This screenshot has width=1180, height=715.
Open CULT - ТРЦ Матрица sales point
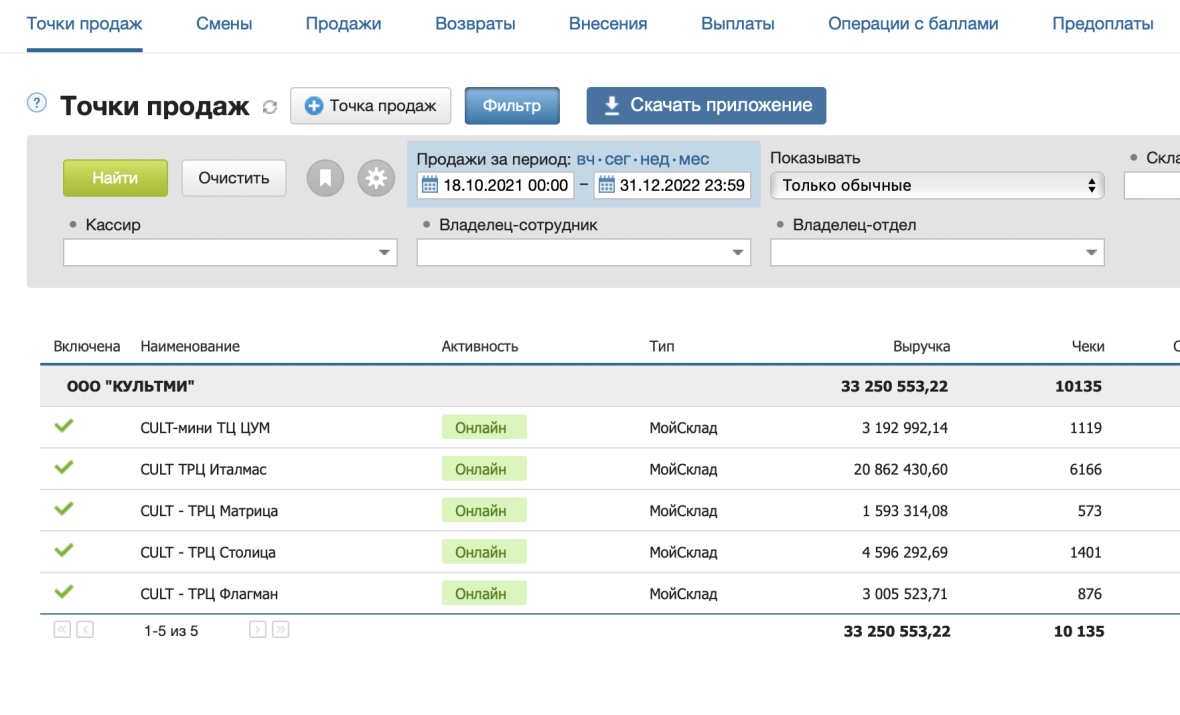pyautogui.click(x=209, y=511)
